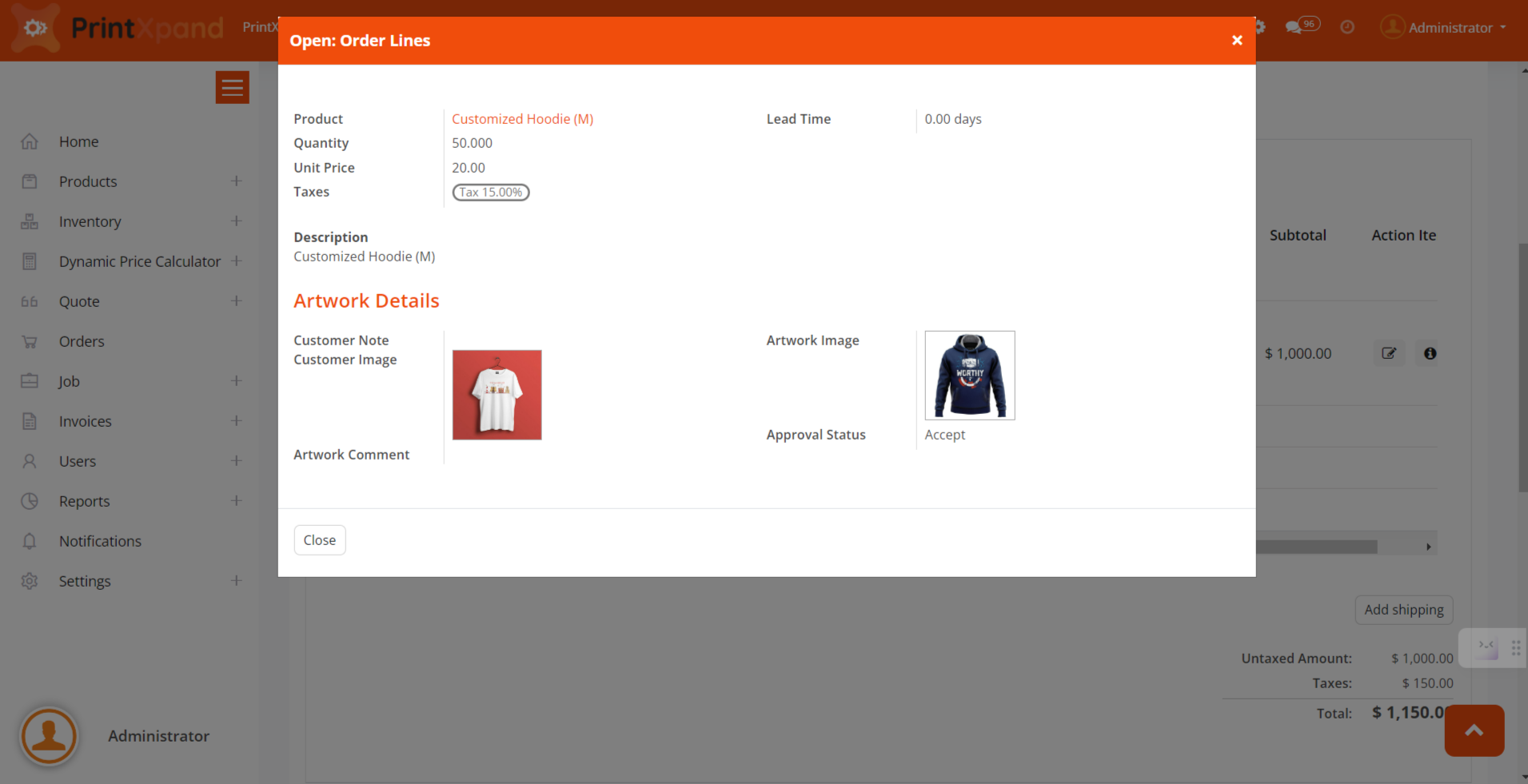This screenshot has width=1528, height=784.
Task: Open the chat messages icon with badge 96
Action: tap(1300, 26)
